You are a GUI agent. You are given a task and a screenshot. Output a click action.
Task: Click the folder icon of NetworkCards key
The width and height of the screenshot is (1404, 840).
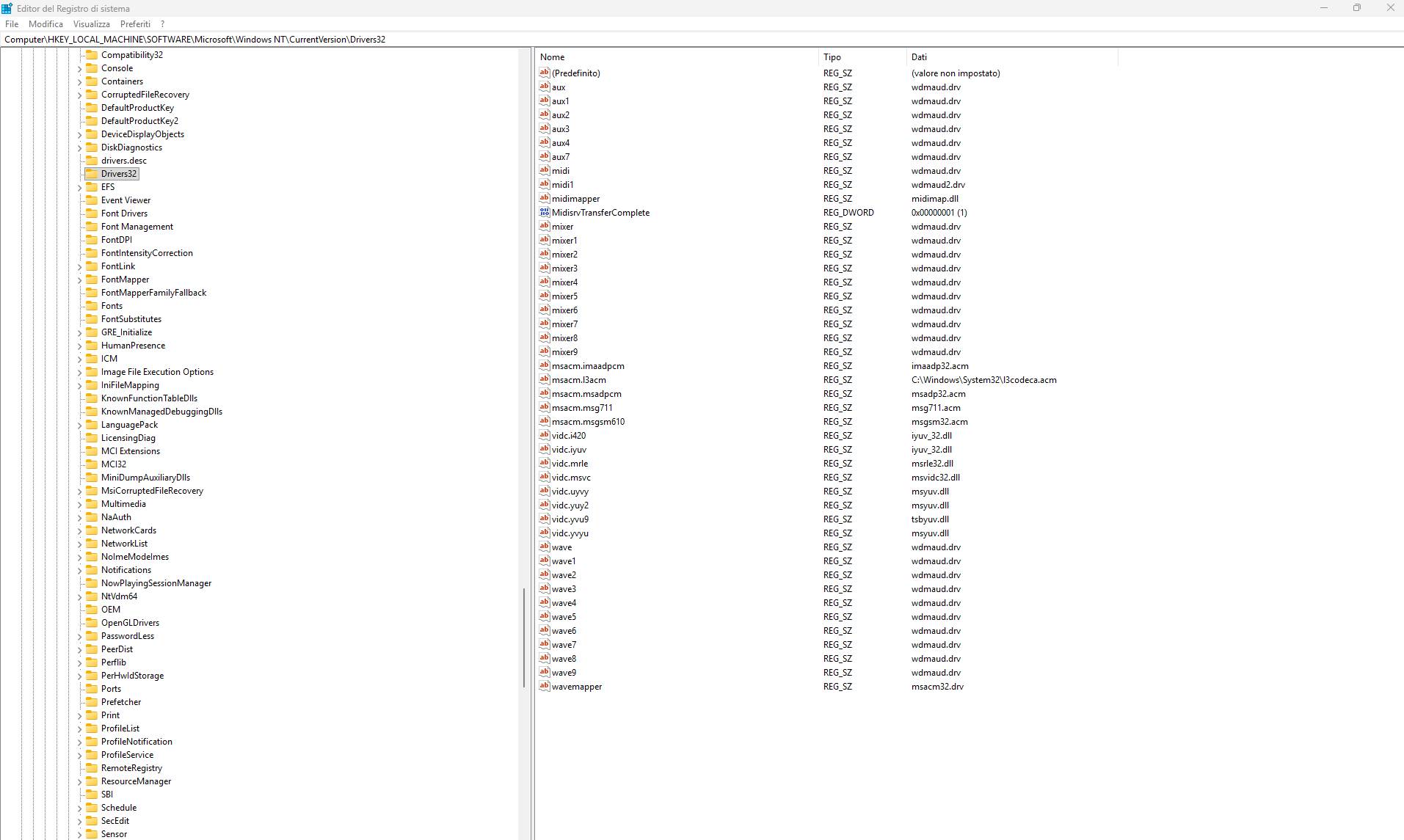pyautogui.click(x=92, y=530)
